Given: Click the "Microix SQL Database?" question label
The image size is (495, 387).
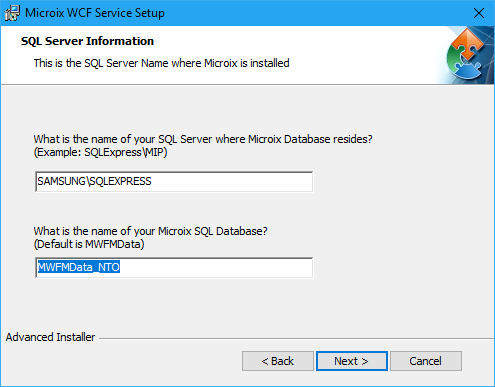Looking at the screenshot, I should 150,231.
